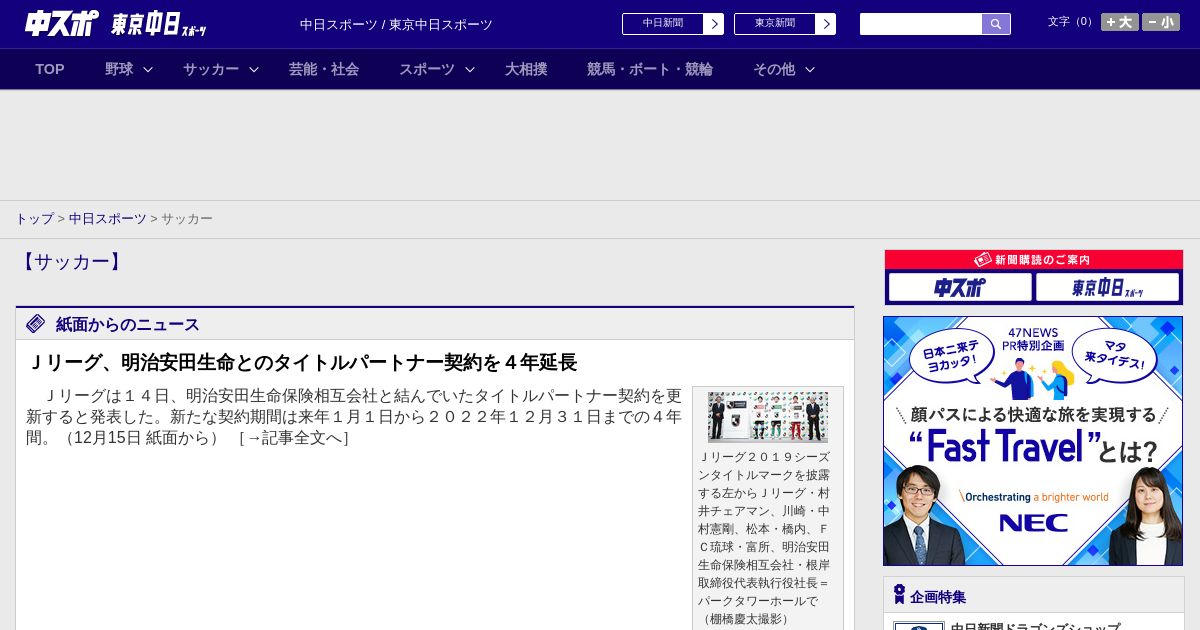This screenshot has height=630, width=1200.
Task: Open 大相撲 navigation item
Action: click(x=526, y=69)
